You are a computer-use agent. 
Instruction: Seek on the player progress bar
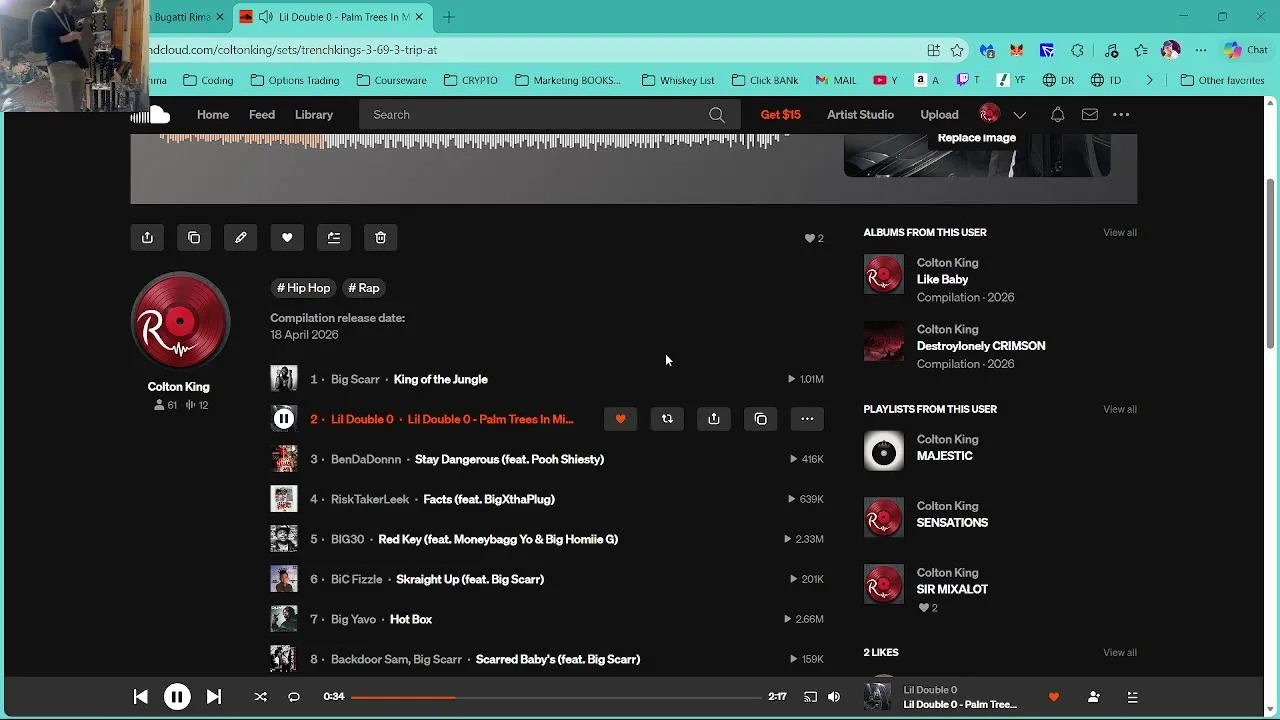556,697
